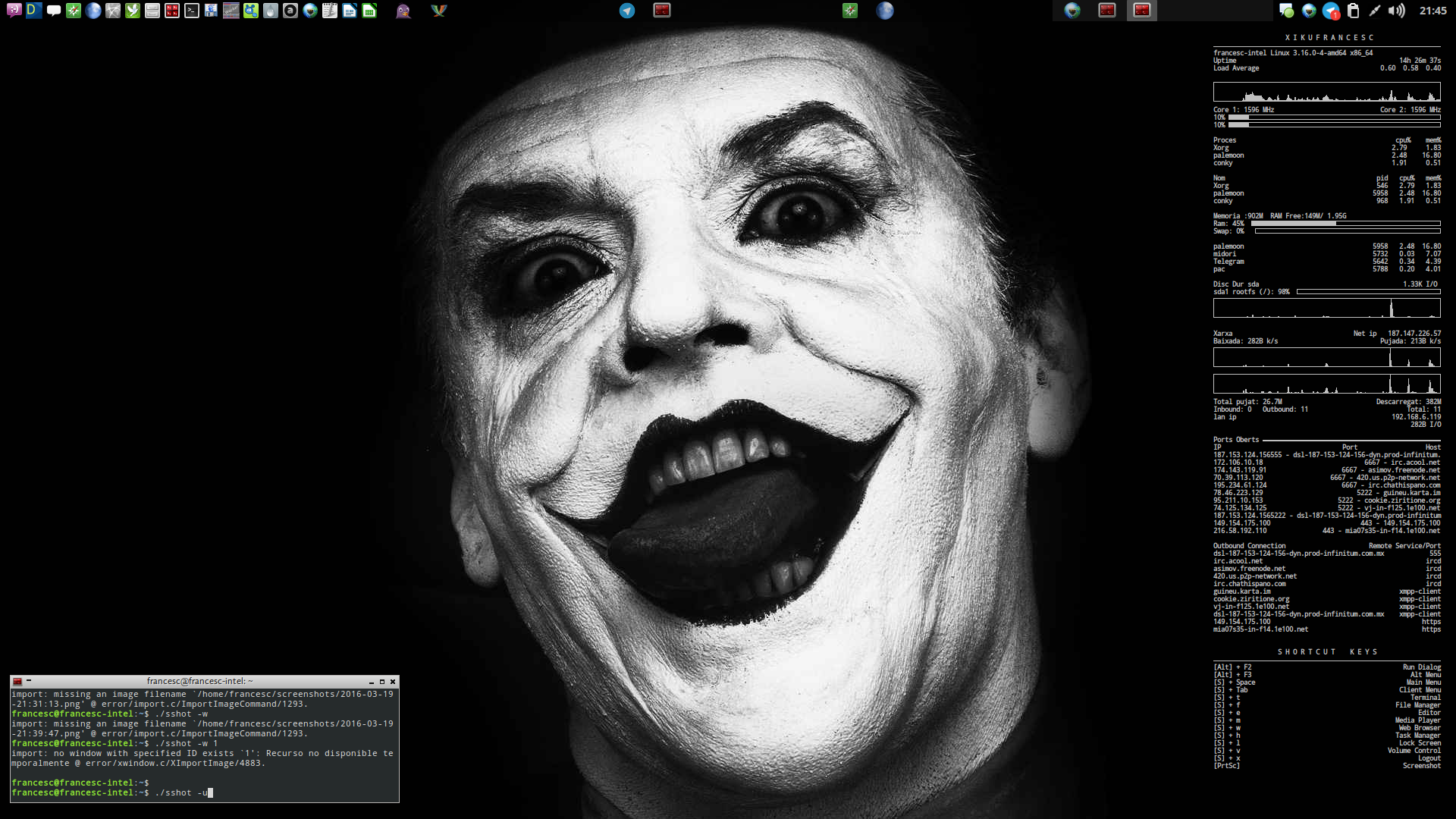
Task: Open the Pidgin messenger launcher icon
Action: tap(403, 11)
